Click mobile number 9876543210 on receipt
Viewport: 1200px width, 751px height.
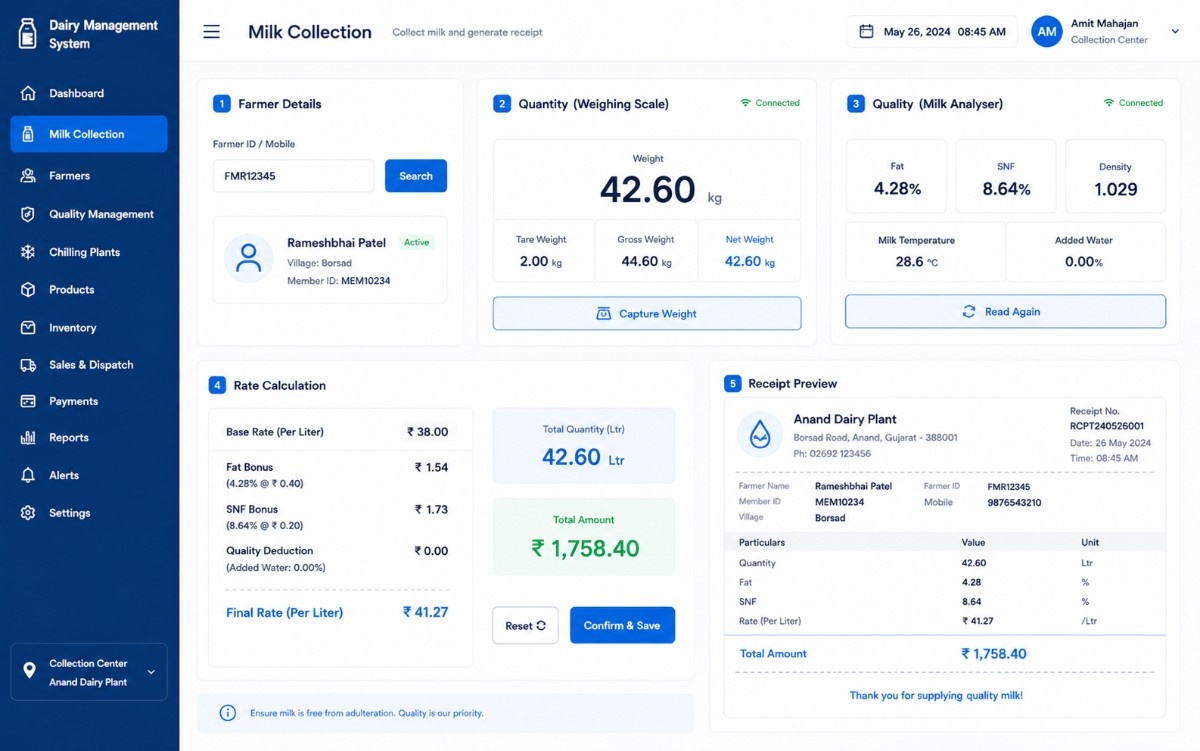point(1014,502)
